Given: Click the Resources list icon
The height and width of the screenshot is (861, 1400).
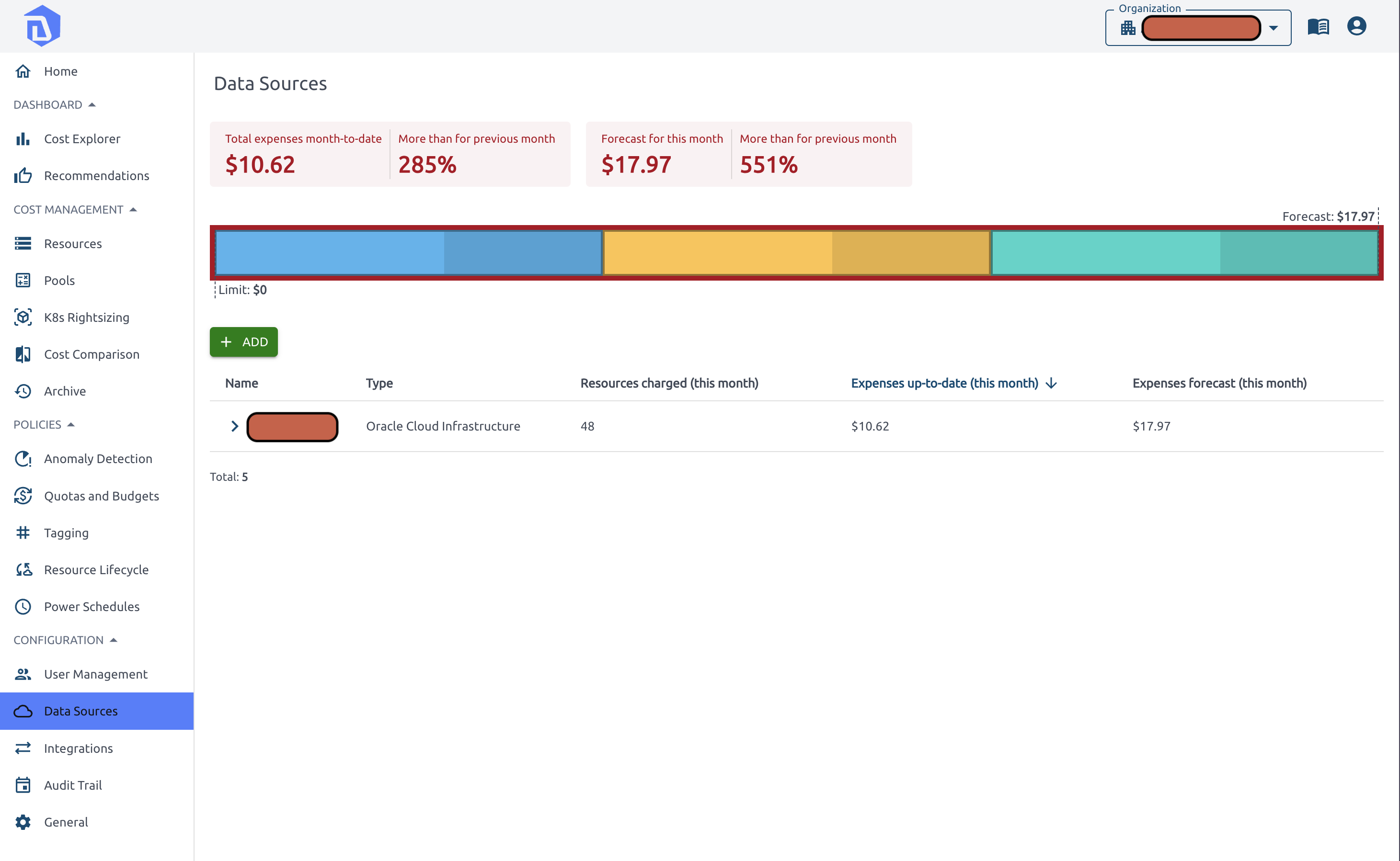Looking at the screenshot, I should click(x=23, y=244).
